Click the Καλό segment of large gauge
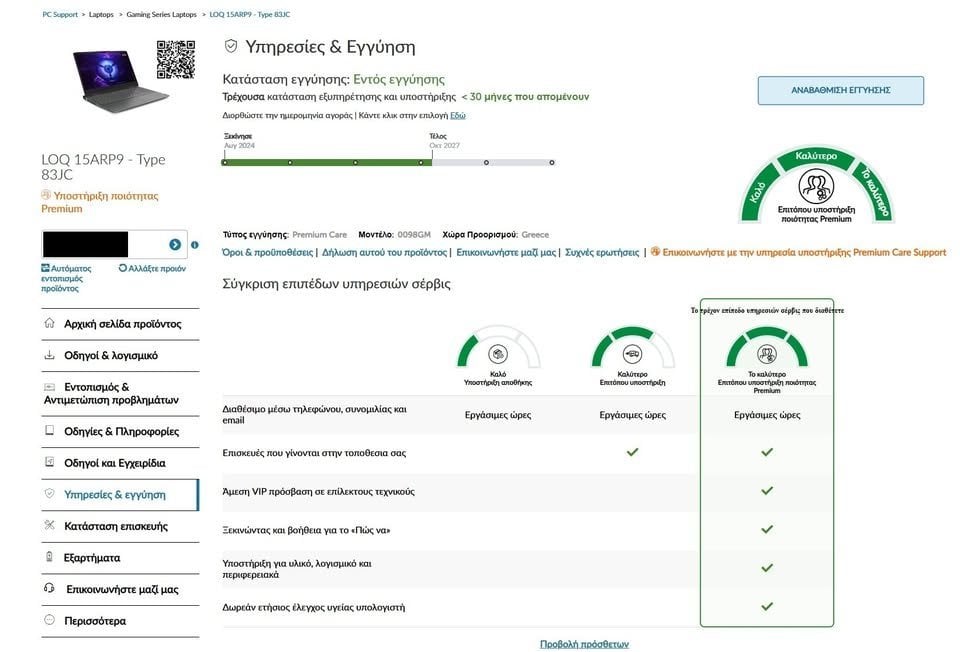This screenshot has width=960, height=652. 758,192
